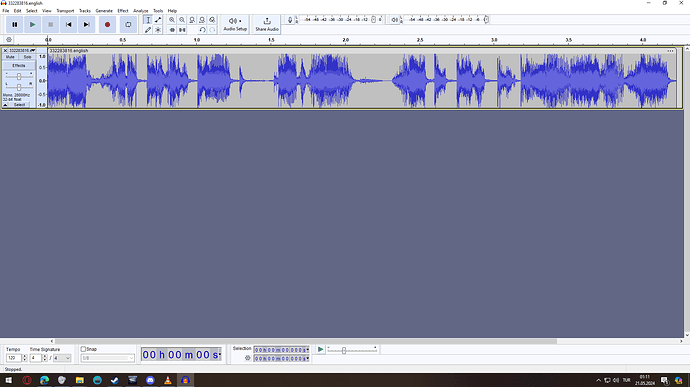Click the Undo arrow icon
This screenshot has width=690, height=387.
coord(202,29)
